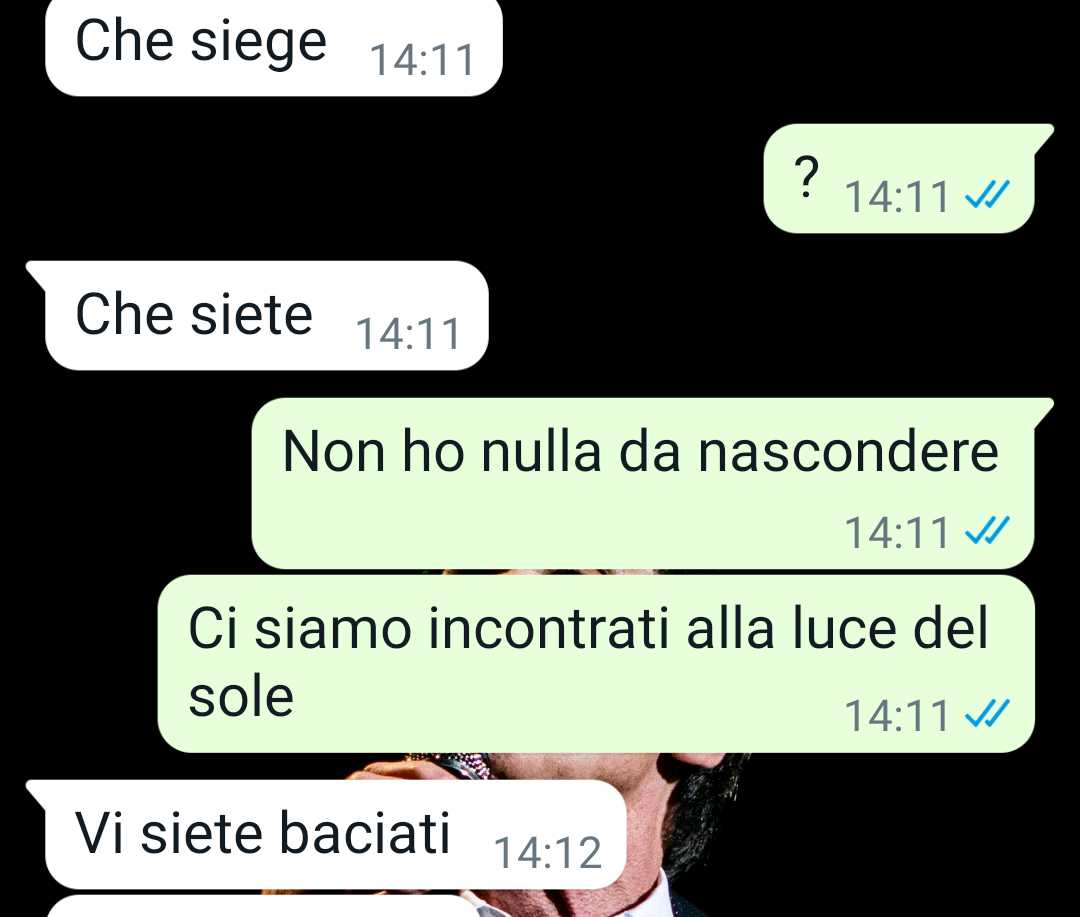Click read-receipt ticks on '?' message
Image resolution: width=1080 pixels, height=917 pixels.
(x=987, y=195)
